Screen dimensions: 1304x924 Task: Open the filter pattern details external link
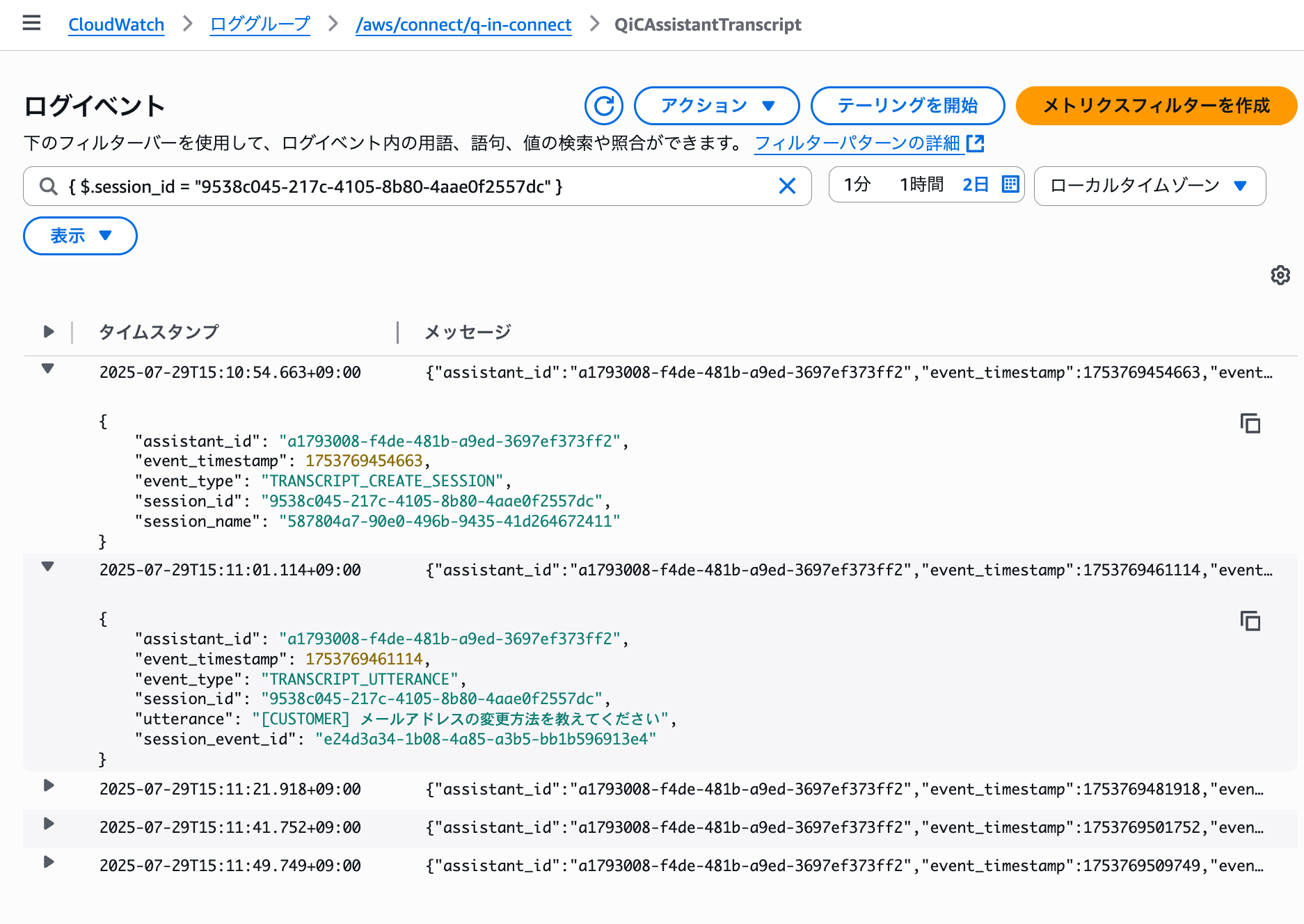click(869, 143)
